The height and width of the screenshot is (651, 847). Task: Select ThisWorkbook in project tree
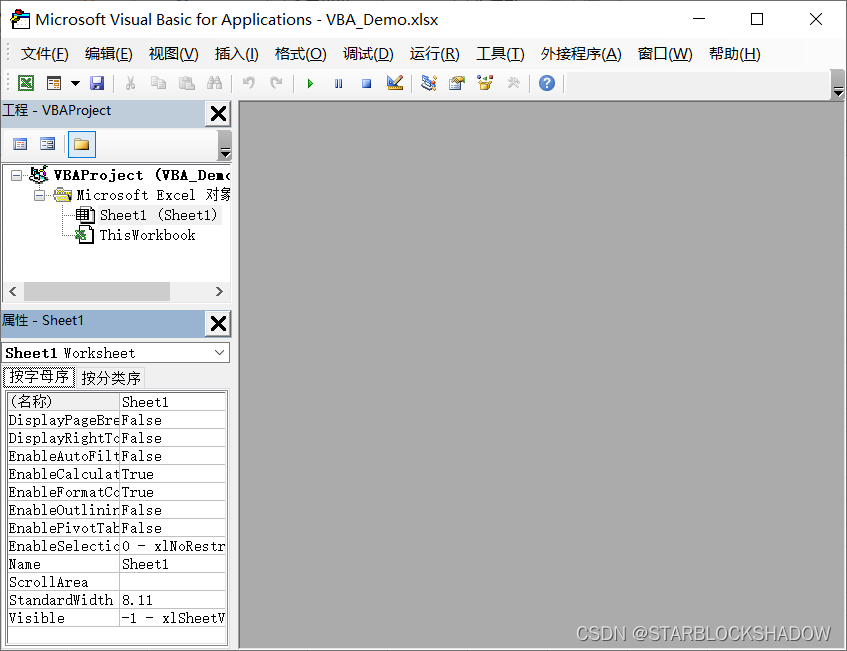pyautogui.click(x=147, y=235)
